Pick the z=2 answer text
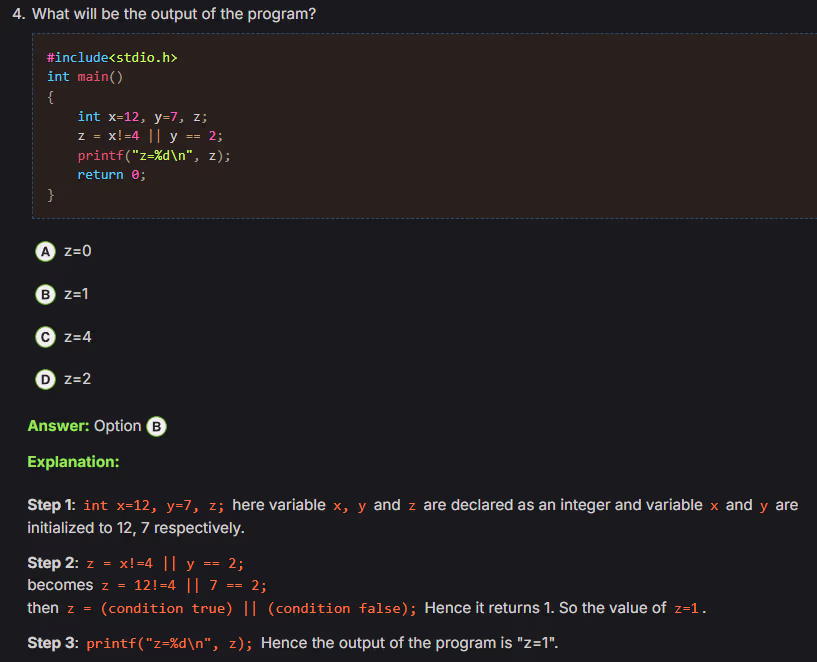The height and width of the screenshot is (662, 817). 78,379
